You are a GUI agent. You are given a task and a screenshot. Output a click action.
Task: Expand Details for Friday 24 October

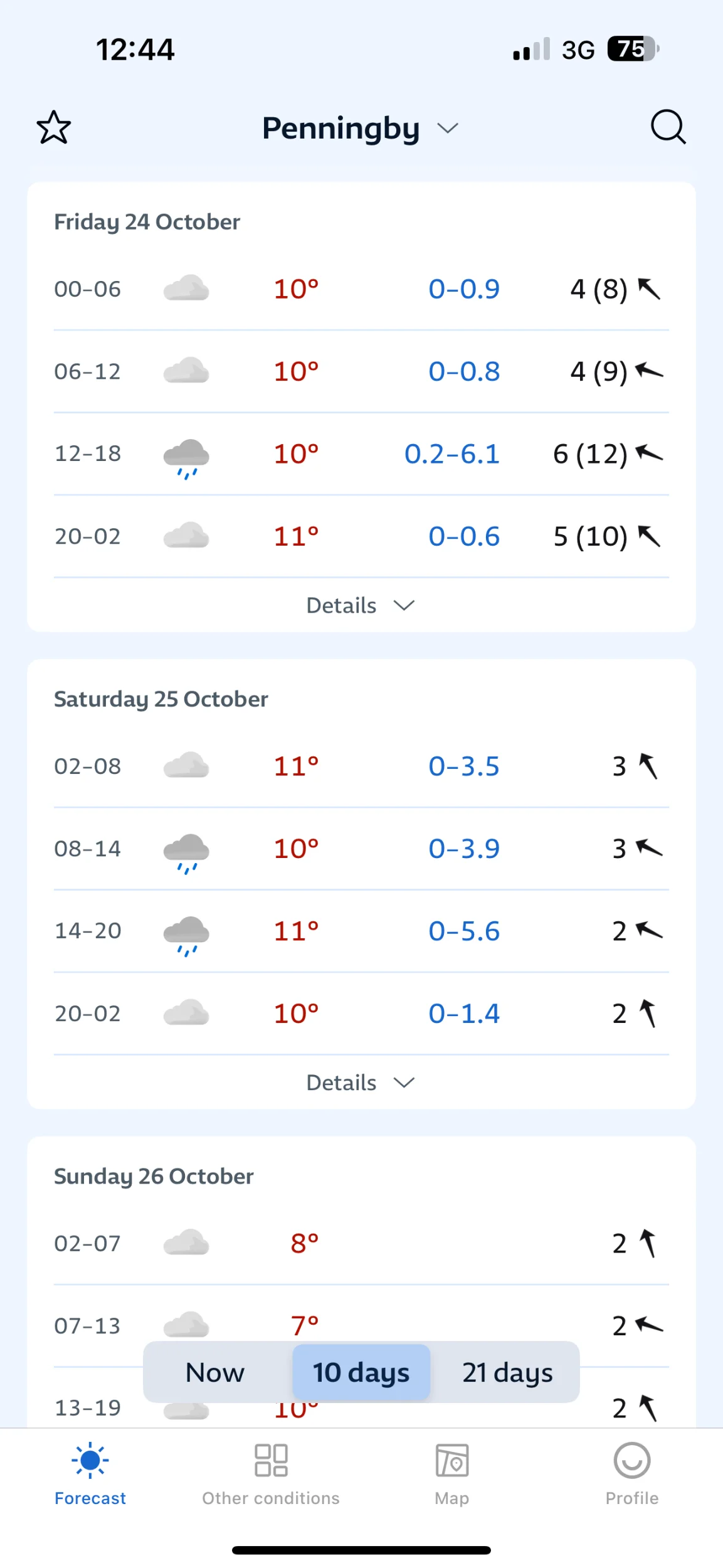coord(361,605)
